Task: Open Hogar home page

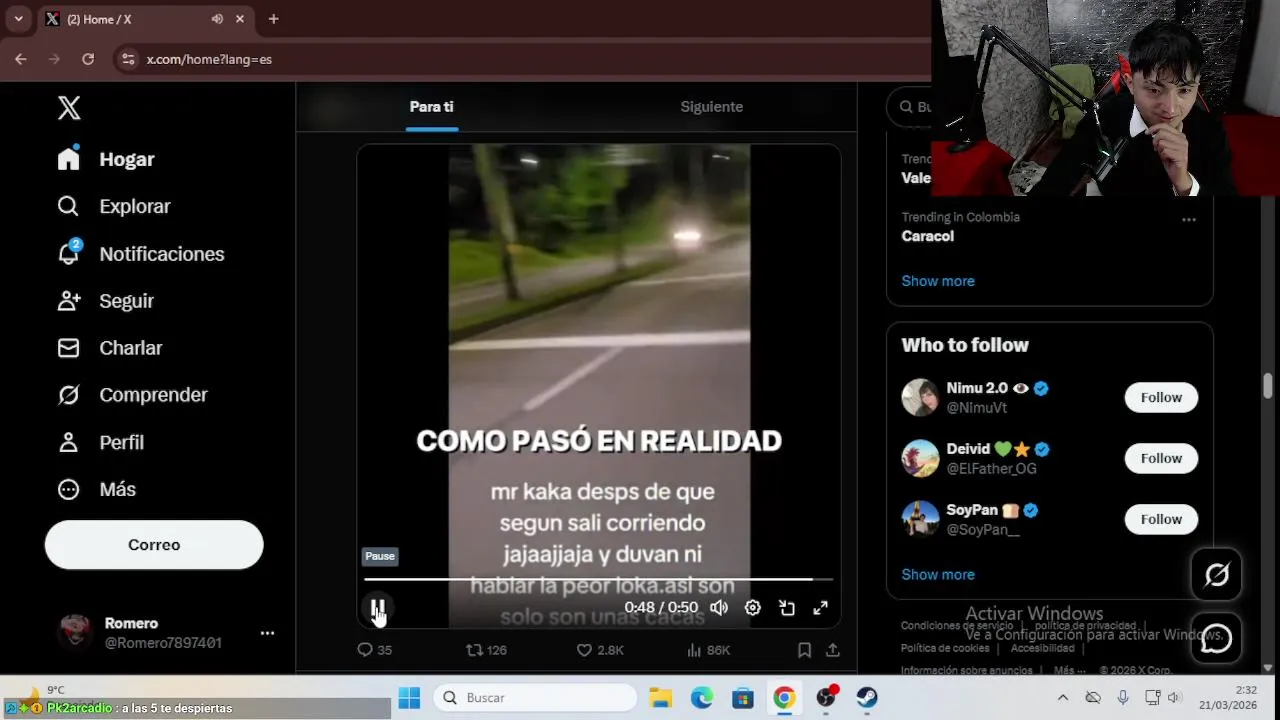Action: pos(106,159)
